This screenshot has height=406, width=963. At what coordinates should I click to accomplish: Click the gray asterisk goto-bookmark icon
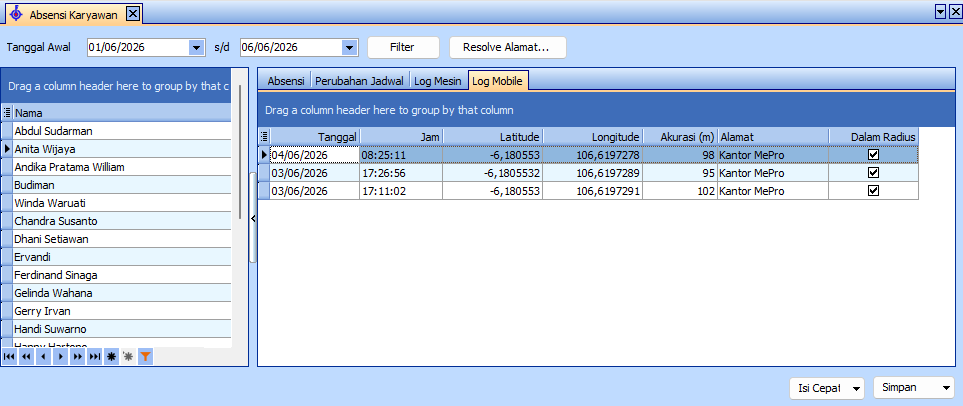pos(128,356)
